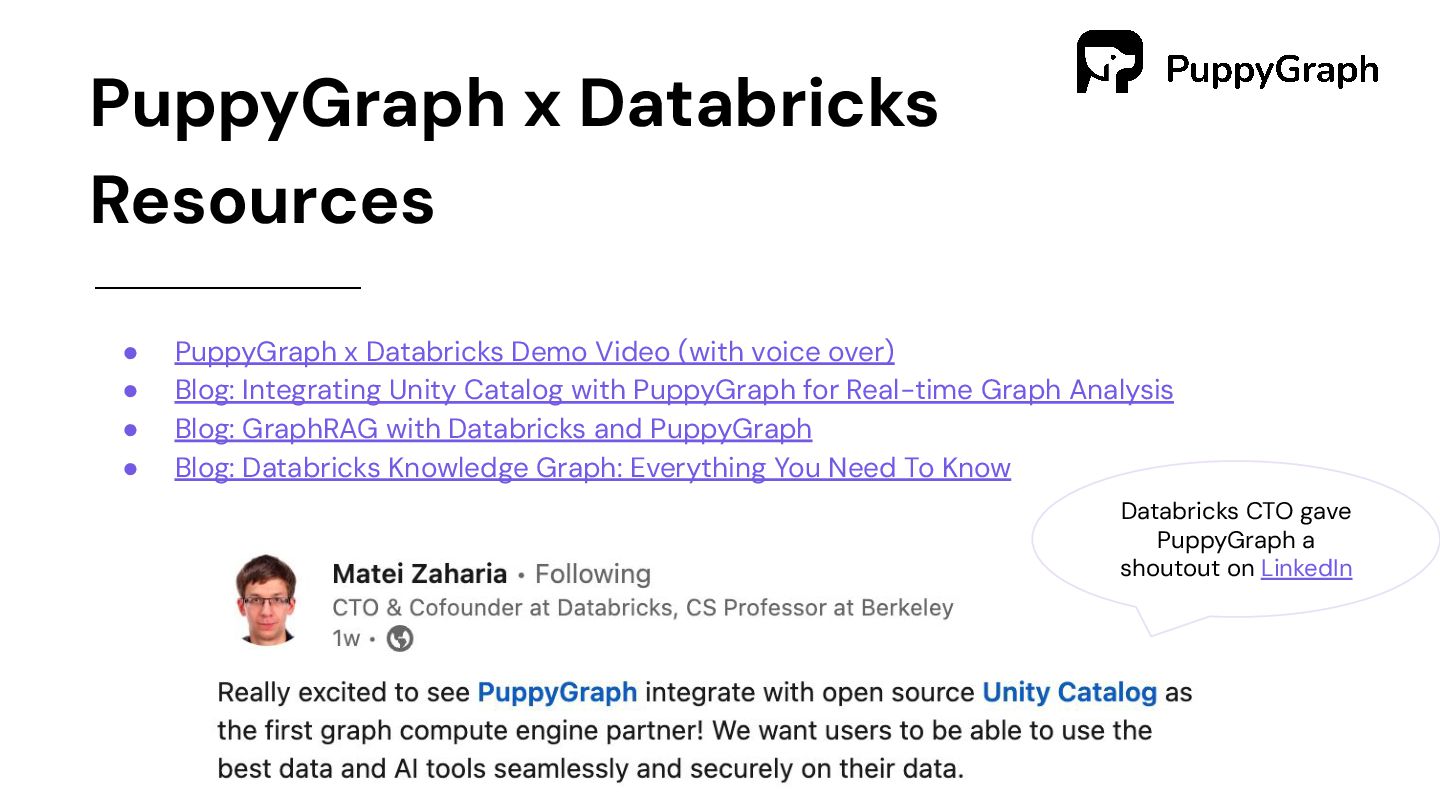Click the bullet dot beside the Demo Video link

click(130, 352)
